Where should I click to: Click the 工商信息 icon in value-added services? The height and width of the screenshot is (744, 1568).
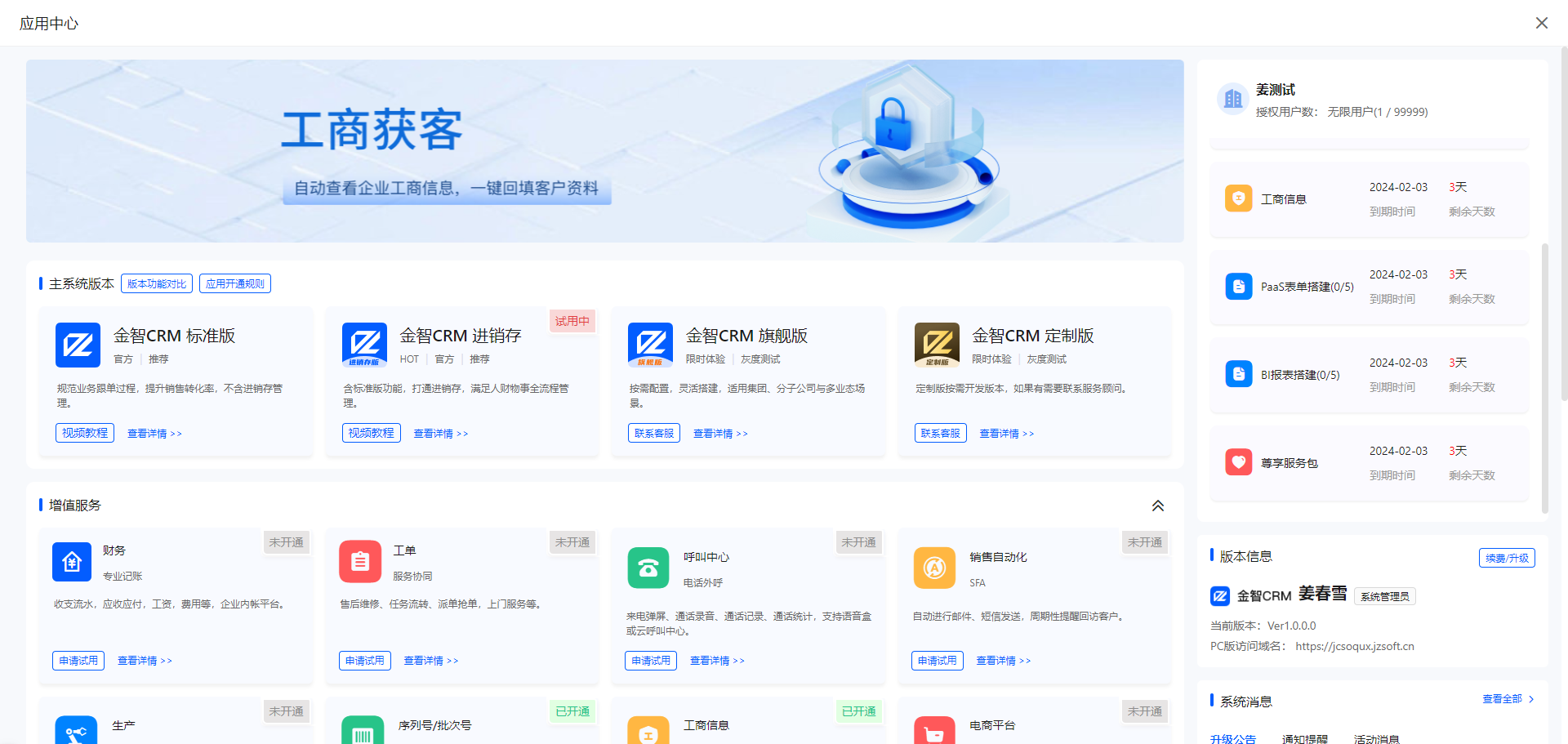(x=648, y=730)
